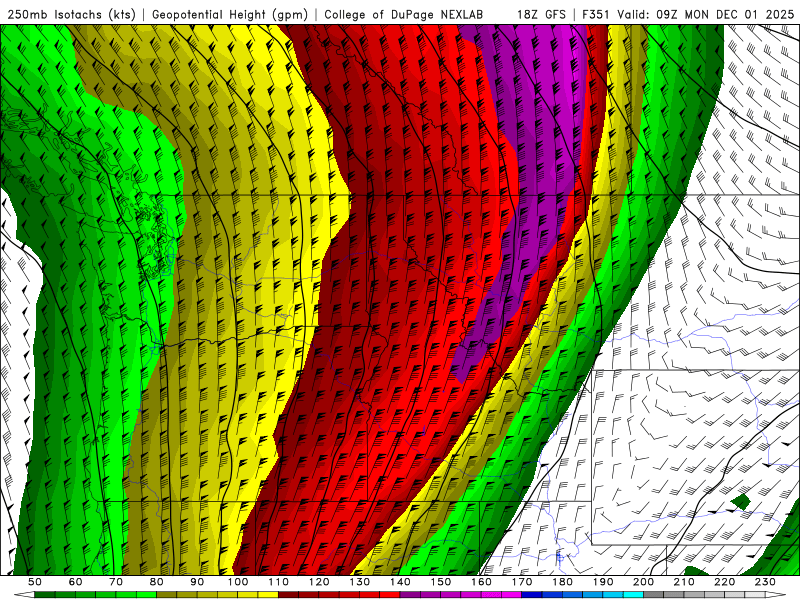Viewport: 800px width, 600px height.
Task: Click the "Valid: 09Z MON DEC 01 2025" text
Action: pyautogui.click(x=706, y=15)
